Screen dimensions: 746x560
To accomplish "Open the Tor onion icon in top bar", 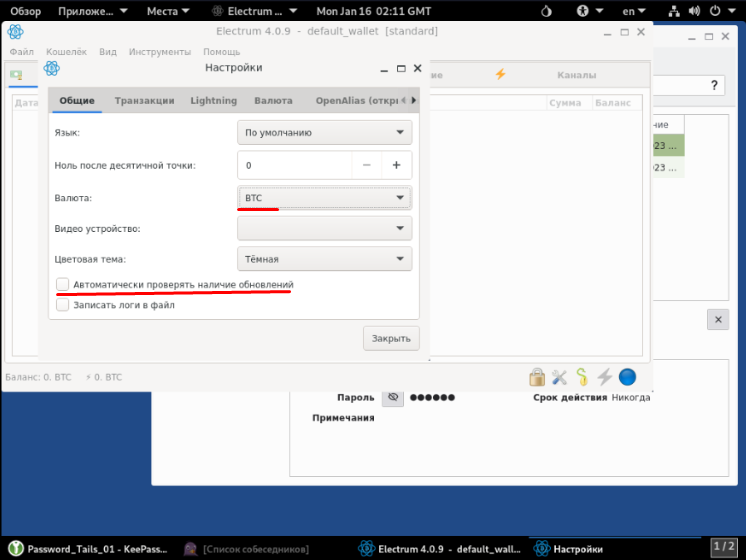I will [x=546, y=11].
